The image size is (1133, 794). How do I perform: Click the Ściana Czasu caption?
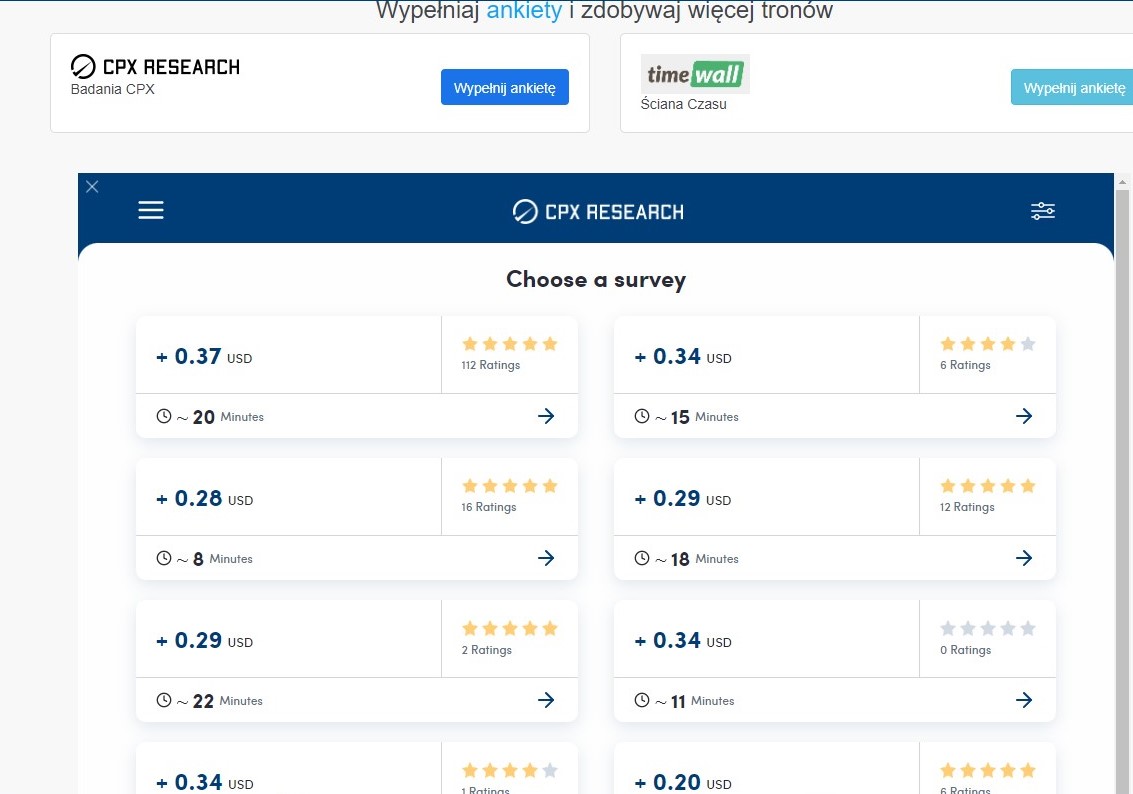tap(684, 104)
